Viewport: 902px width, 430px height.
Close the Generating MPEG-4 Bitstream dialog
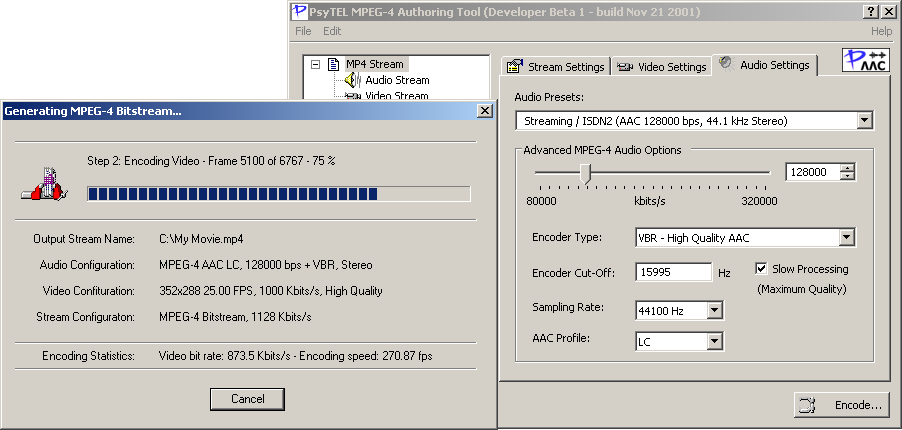485,111
